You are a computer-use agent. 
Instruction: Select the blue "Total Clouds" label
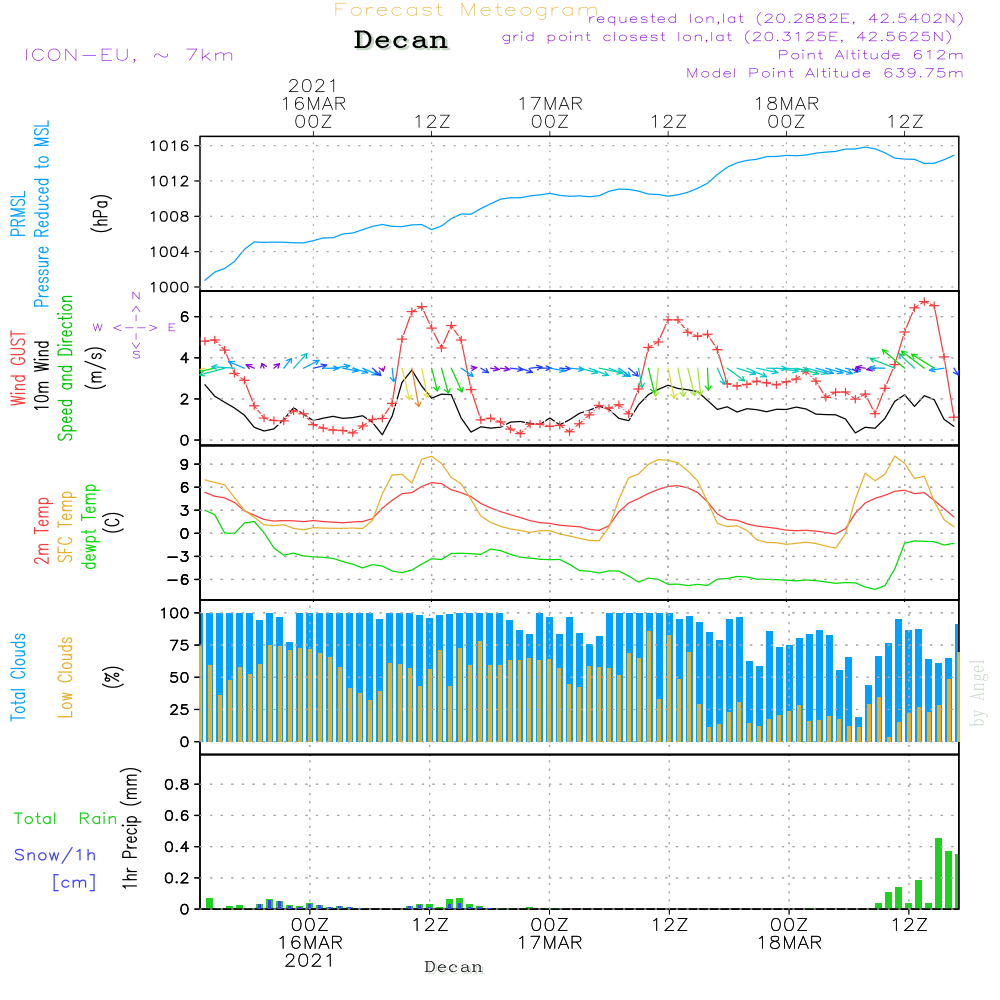[18, 677]
